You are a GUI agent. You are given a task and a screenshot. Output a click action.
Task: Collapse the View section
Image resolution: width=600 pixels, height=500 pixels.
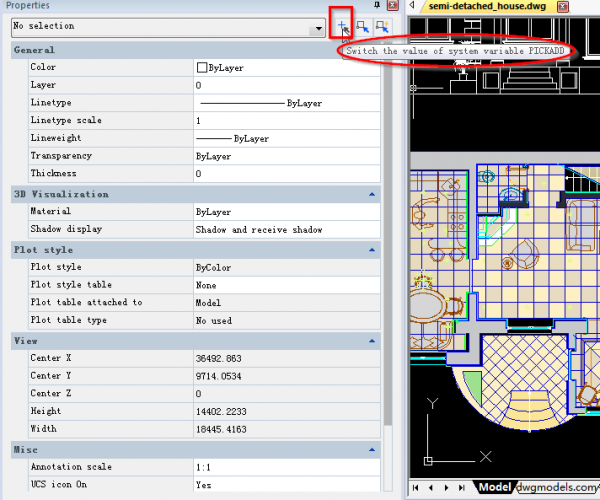click(372, 341)
